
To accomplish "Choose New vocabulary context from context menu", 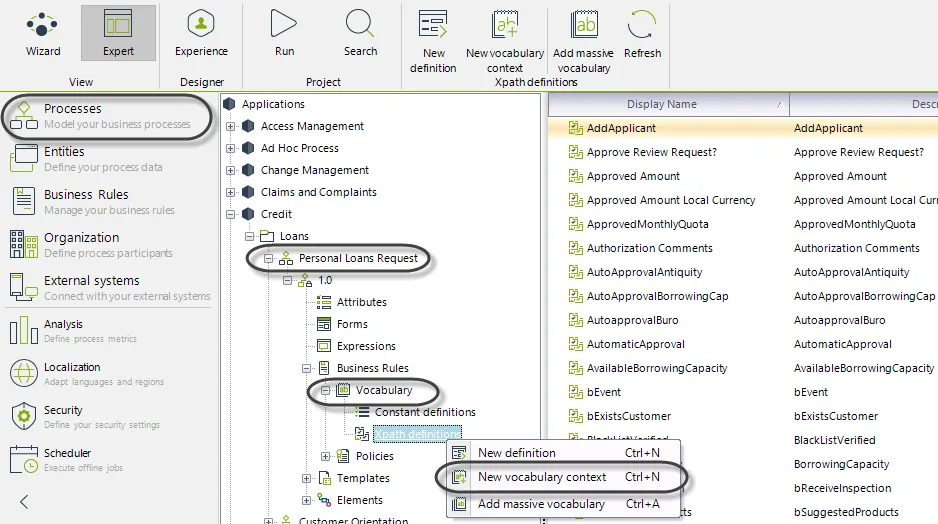I will coord(564,477).
